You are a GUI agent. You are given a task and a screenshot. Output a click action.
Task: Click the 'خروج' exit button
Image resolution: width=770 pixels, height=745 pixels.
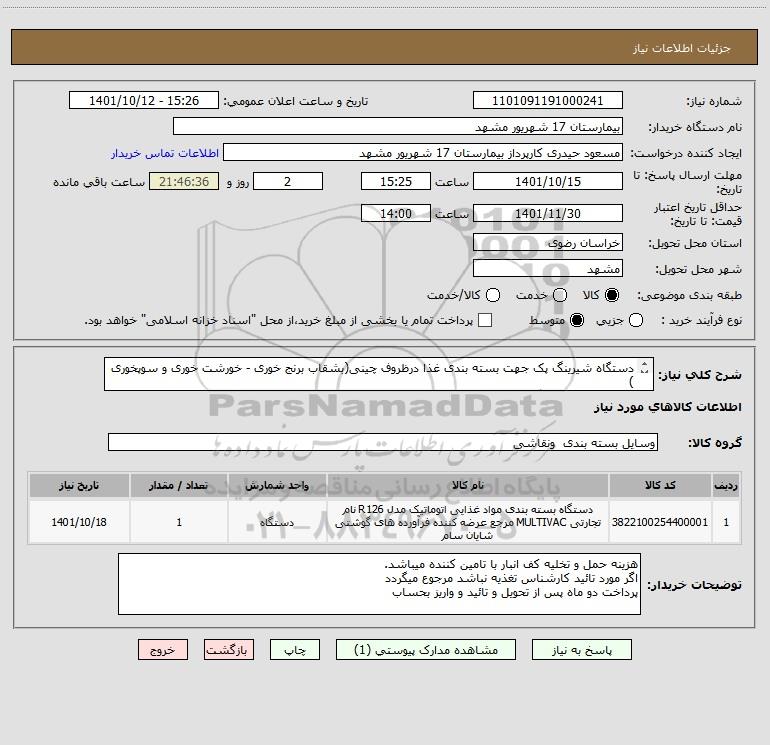163,650
